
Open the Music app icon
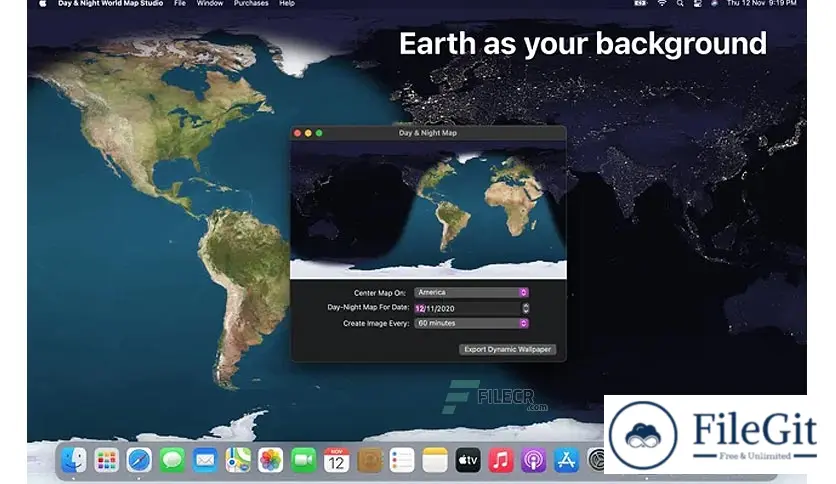click(x=501, y=460)
